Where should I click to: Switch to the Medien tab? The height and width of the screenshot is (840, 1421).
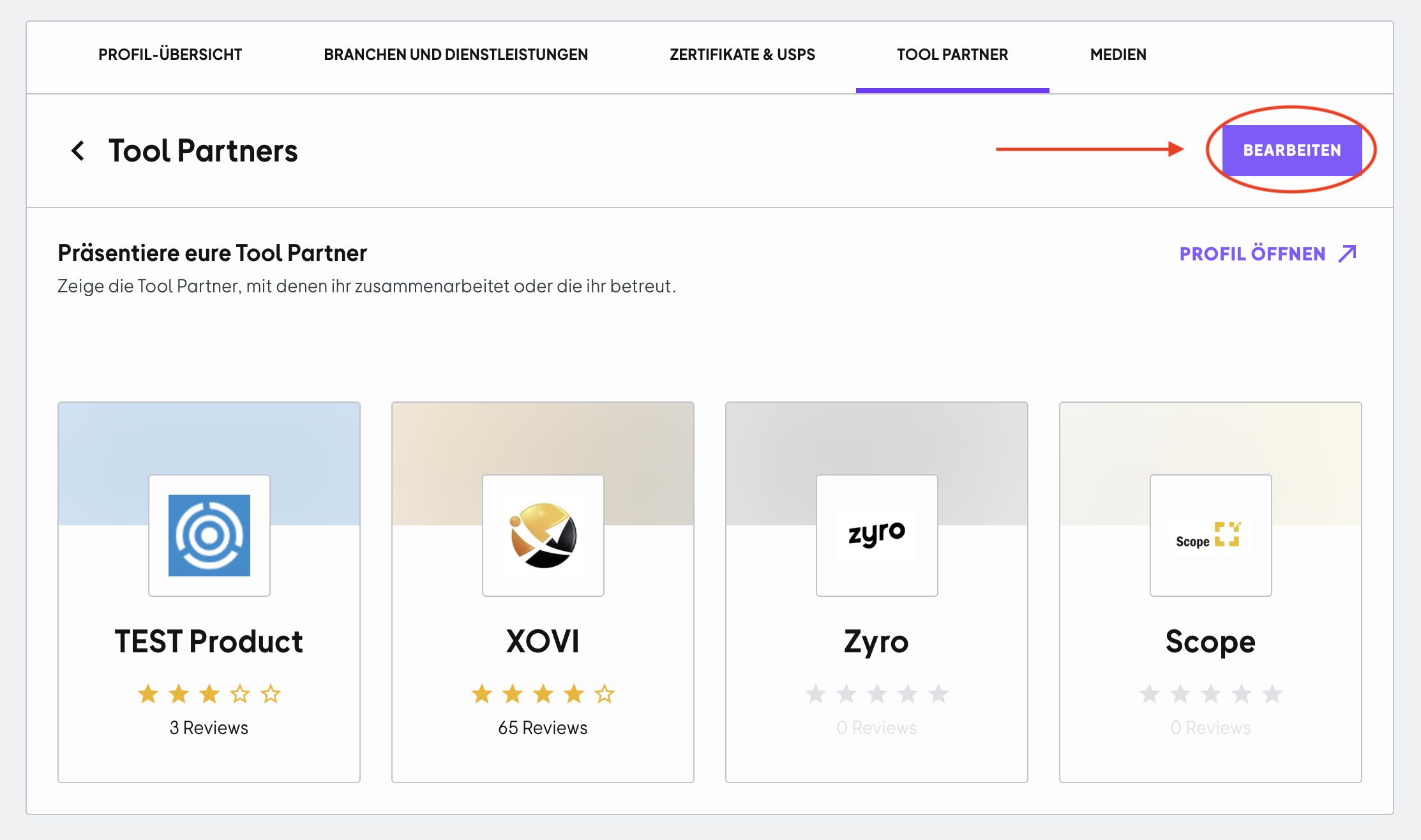pos(1118,55)
